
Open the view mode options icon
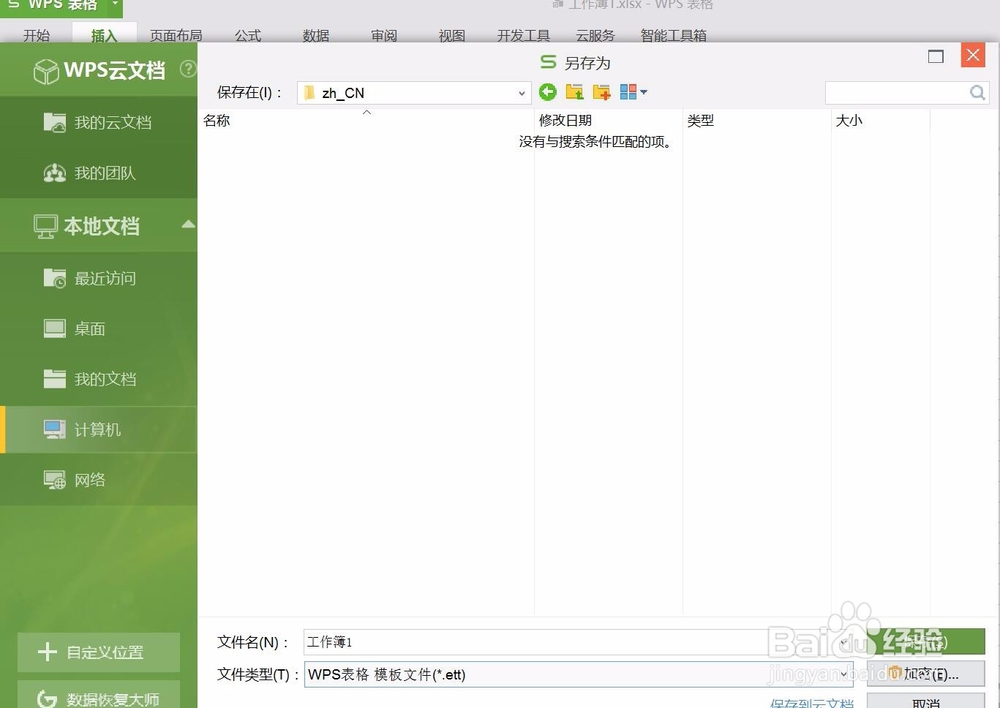pos(633,92)
